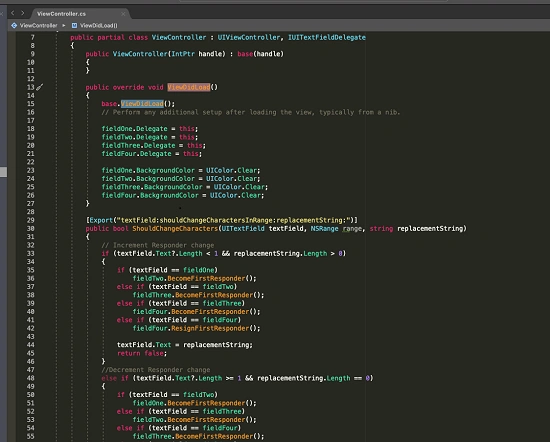Click base.ViewDidLoad highlighted call on line 15
Image resolution: width=550 pixels, height=442 pixels.
point(142,104)
